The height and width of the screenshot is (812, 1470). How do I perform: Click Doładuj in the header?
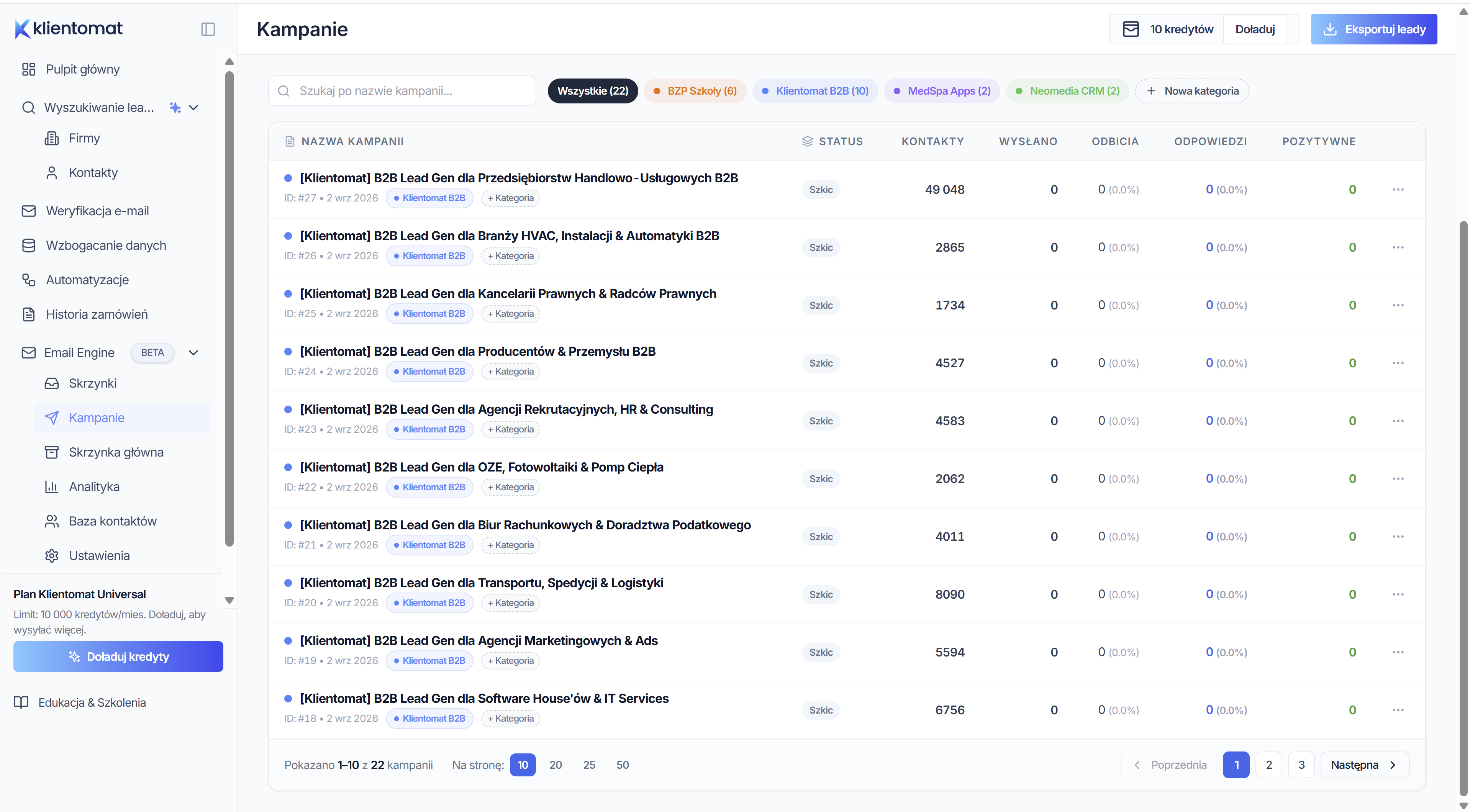1255,29
